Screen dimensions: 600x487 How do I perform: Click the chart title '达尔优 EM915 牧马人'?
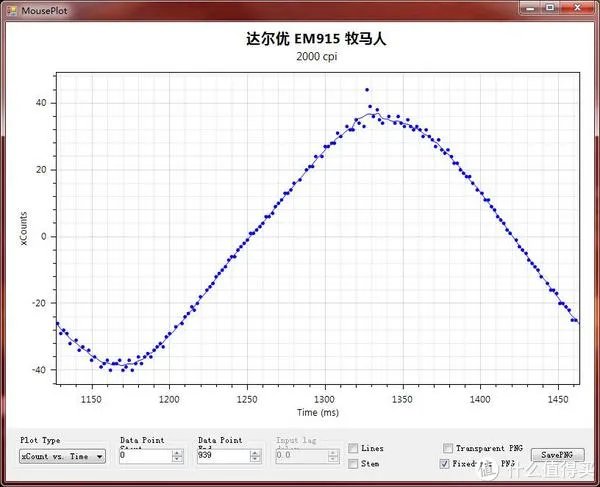coord(316,39)
